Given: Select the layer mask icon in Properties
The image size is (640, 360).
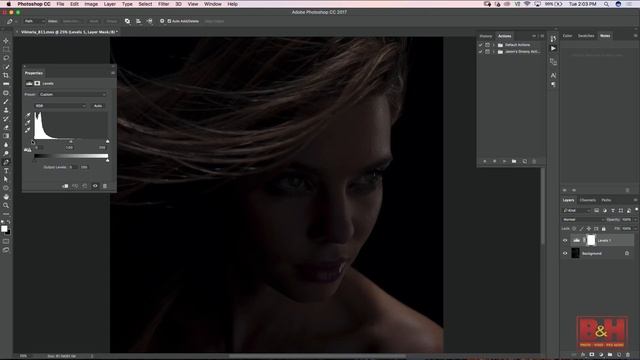Looking at the screenshot, I should (x=37, y=83).
